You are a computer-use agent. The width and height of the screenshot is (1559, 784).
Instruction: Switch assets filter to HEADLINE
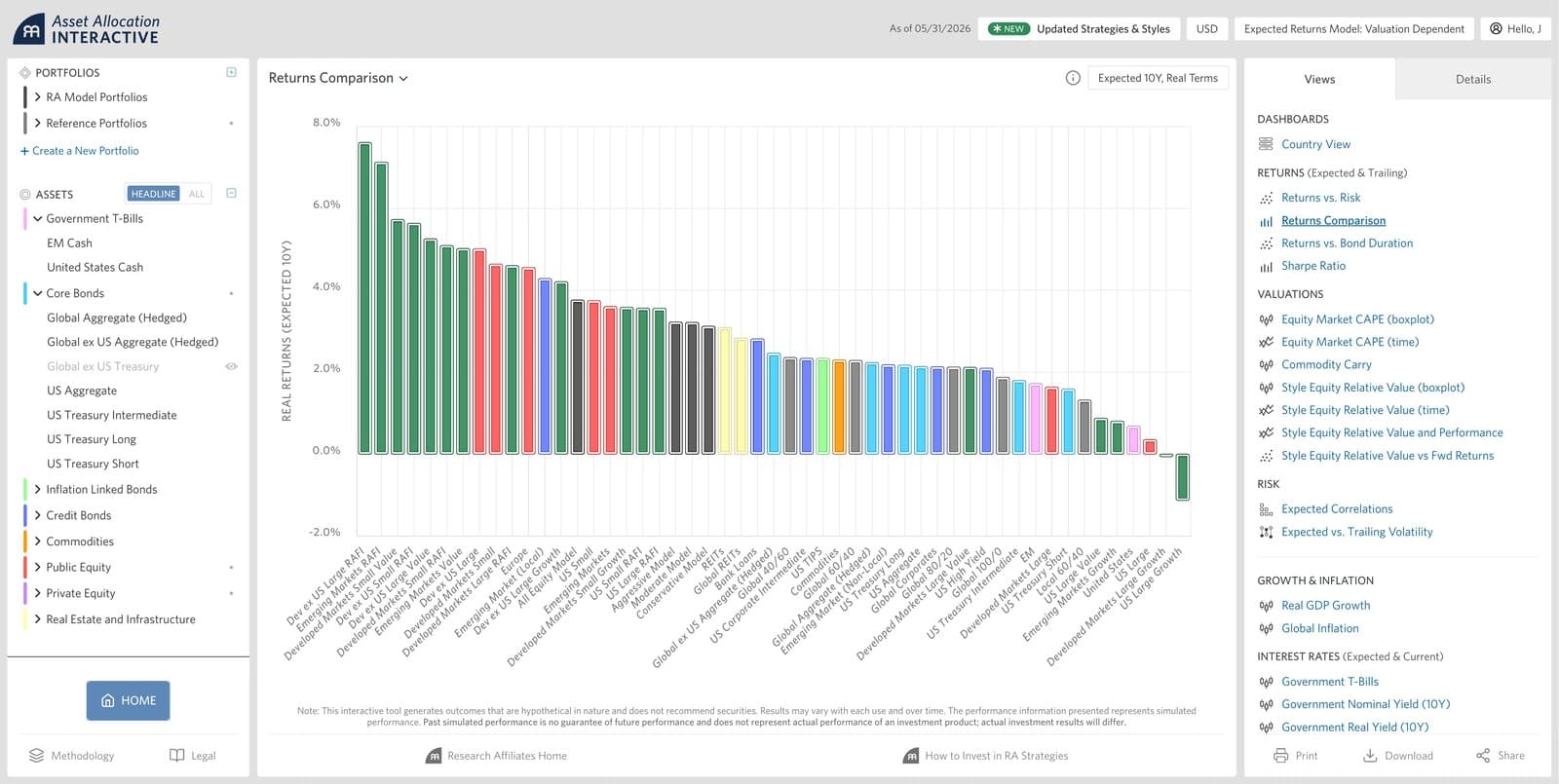[x=153, y=194]
